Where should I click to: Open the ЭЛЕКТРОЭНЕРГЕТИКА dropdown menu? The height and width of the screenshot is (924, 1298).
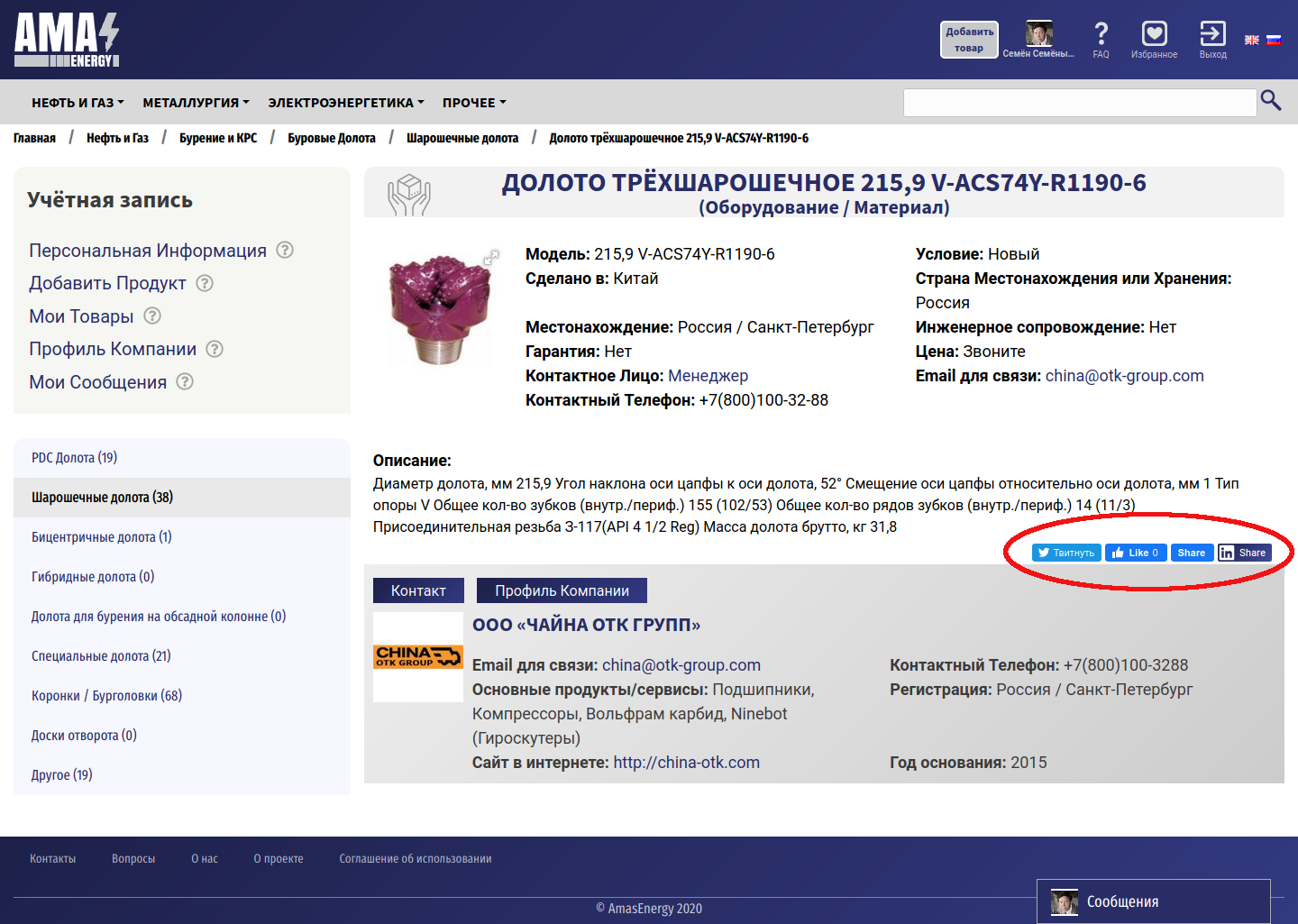pyautogui.click(x=345, y=103)
